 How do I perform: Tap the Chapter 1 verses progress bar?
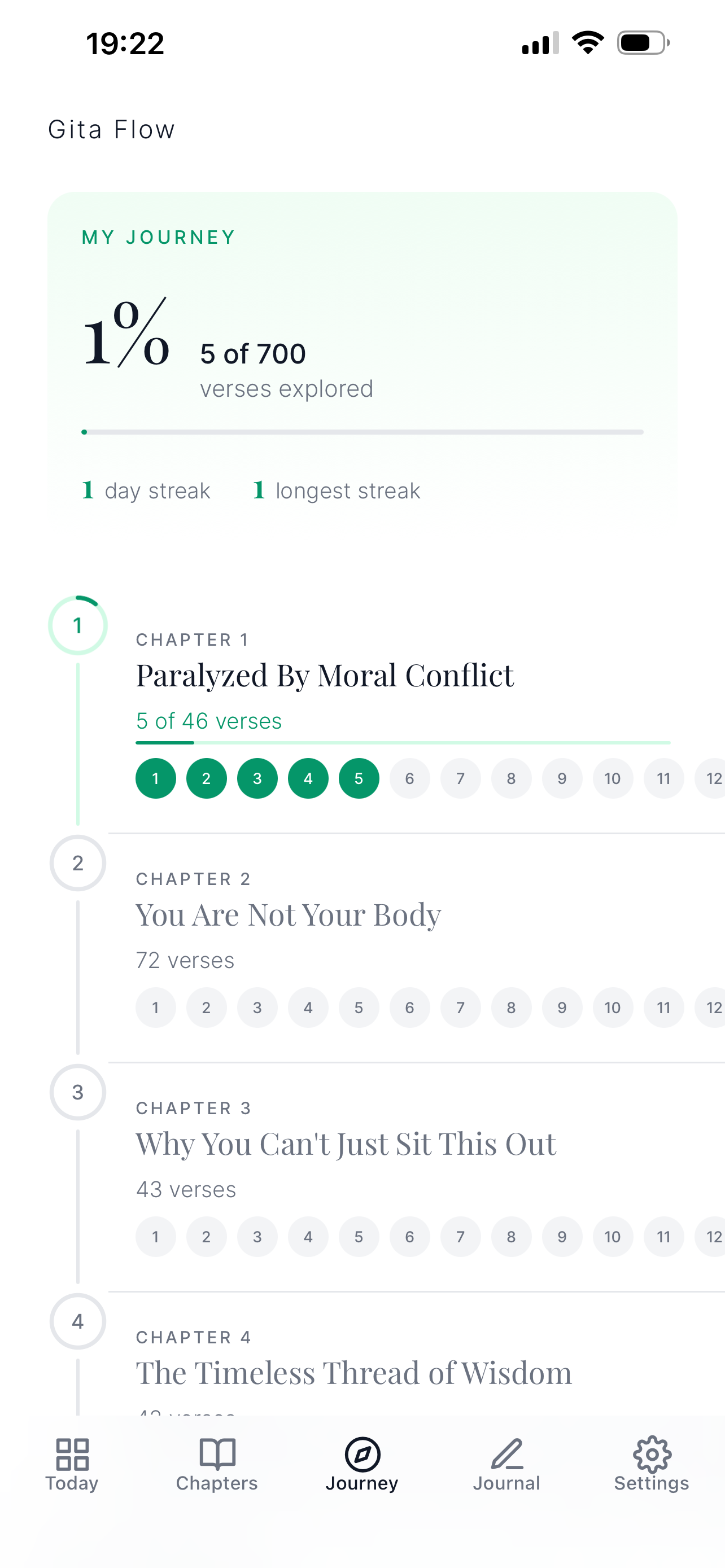tap(403, 742)
